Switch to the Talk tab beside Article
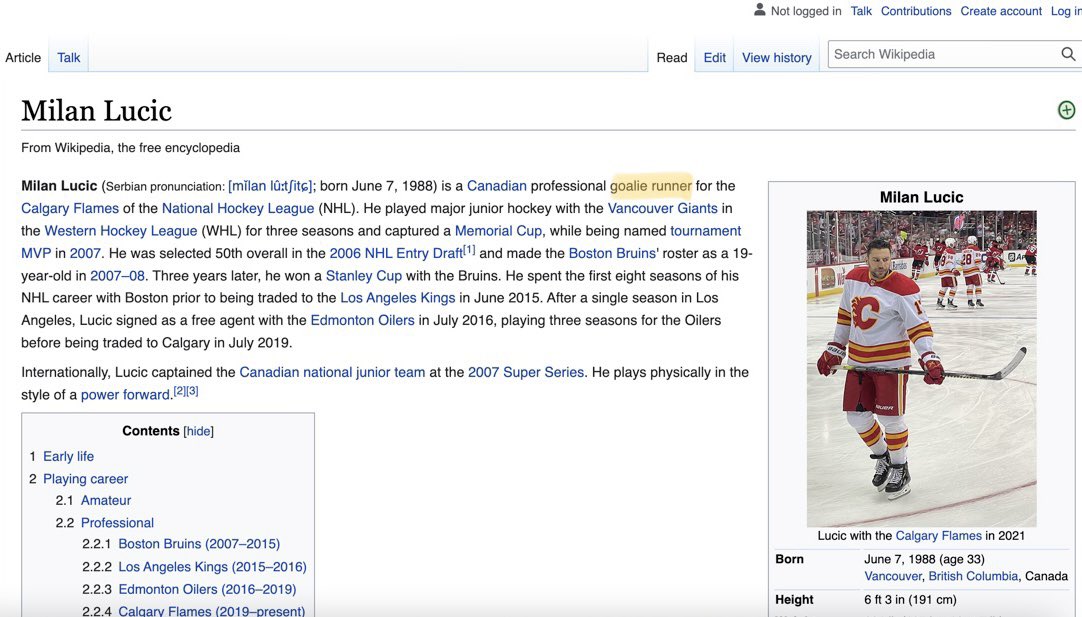The width and height of the screenshot is (1082, 617). tap(68, 57)
